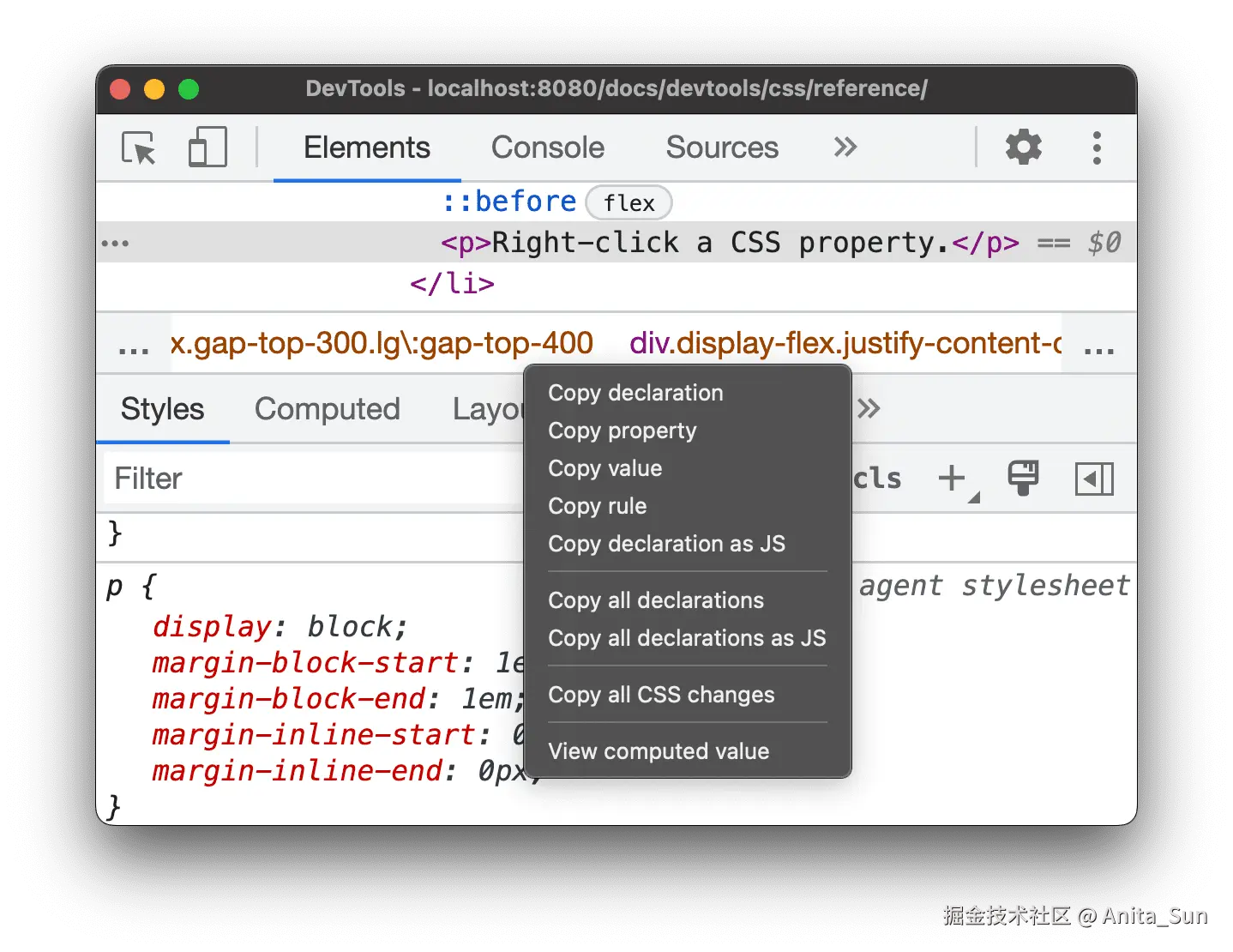Click the $0 console reference marker
The height and width of the screenshot is (952, 1233).
pyautogui.click(x=1104, y=243)
